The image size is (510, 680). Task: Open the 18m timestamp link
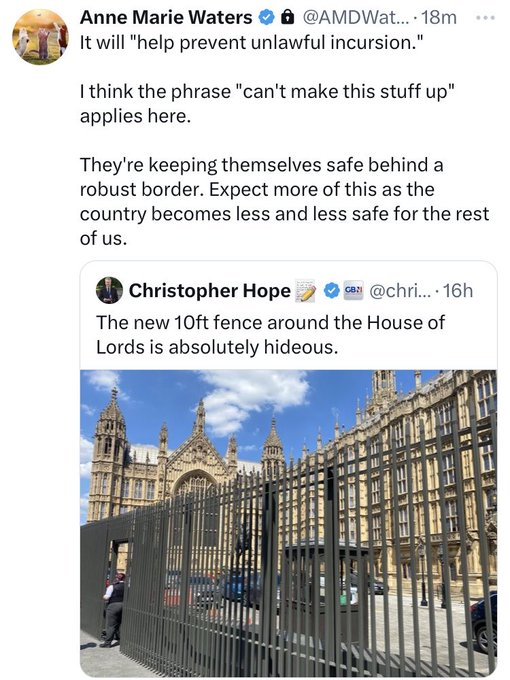point(439,18)
